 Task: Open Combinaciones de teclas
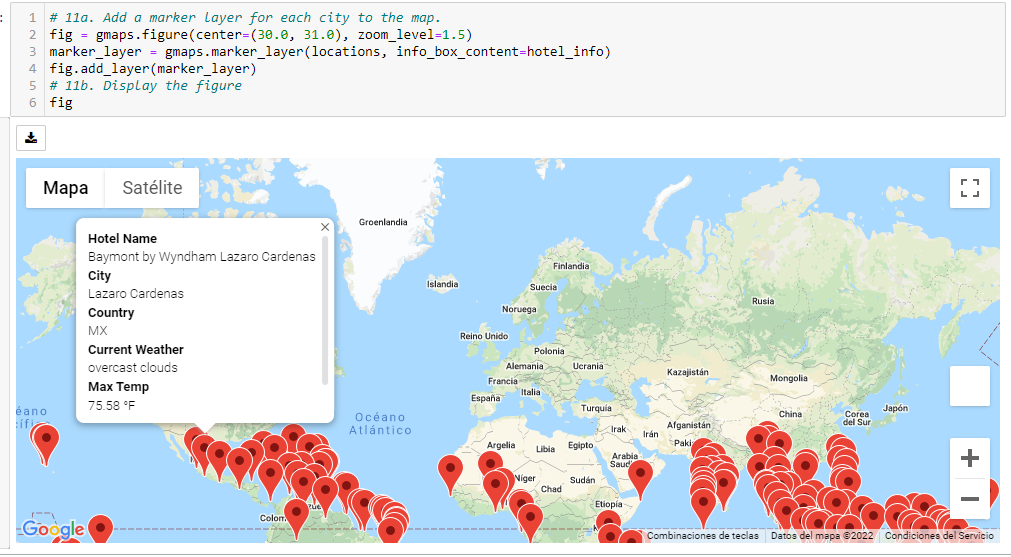tap(703, 536)
